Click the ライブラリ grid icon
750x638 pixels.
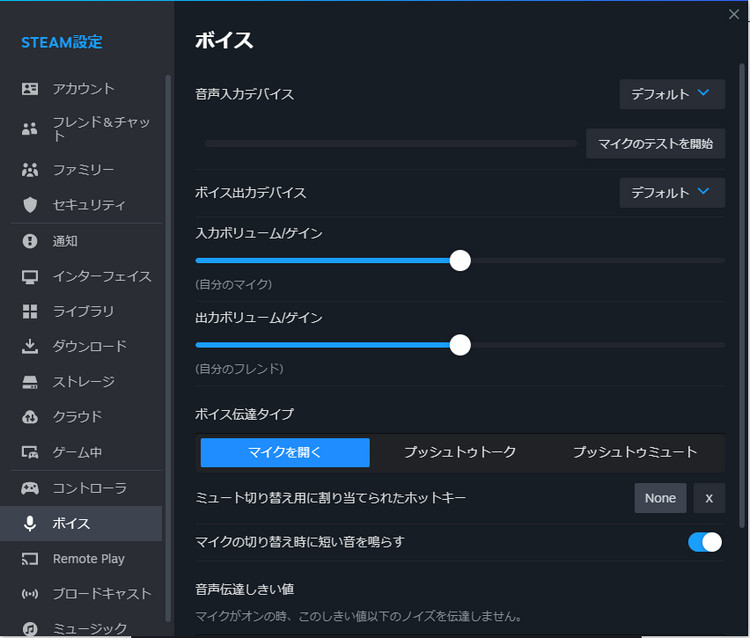pyautogui.click(x=30, y=311)
